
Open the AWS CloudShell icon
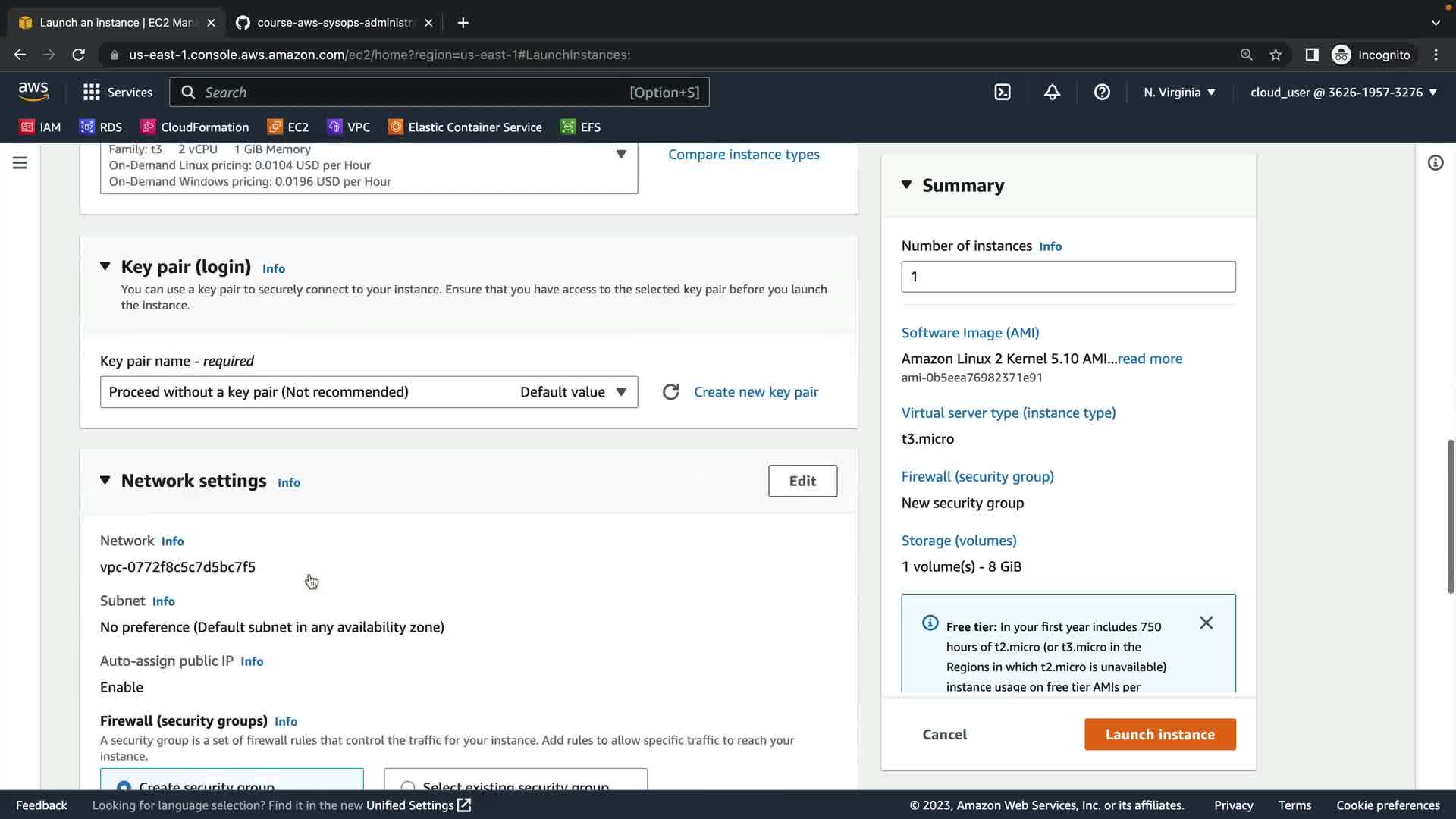pyautogui.click(x=1003, y=93)
